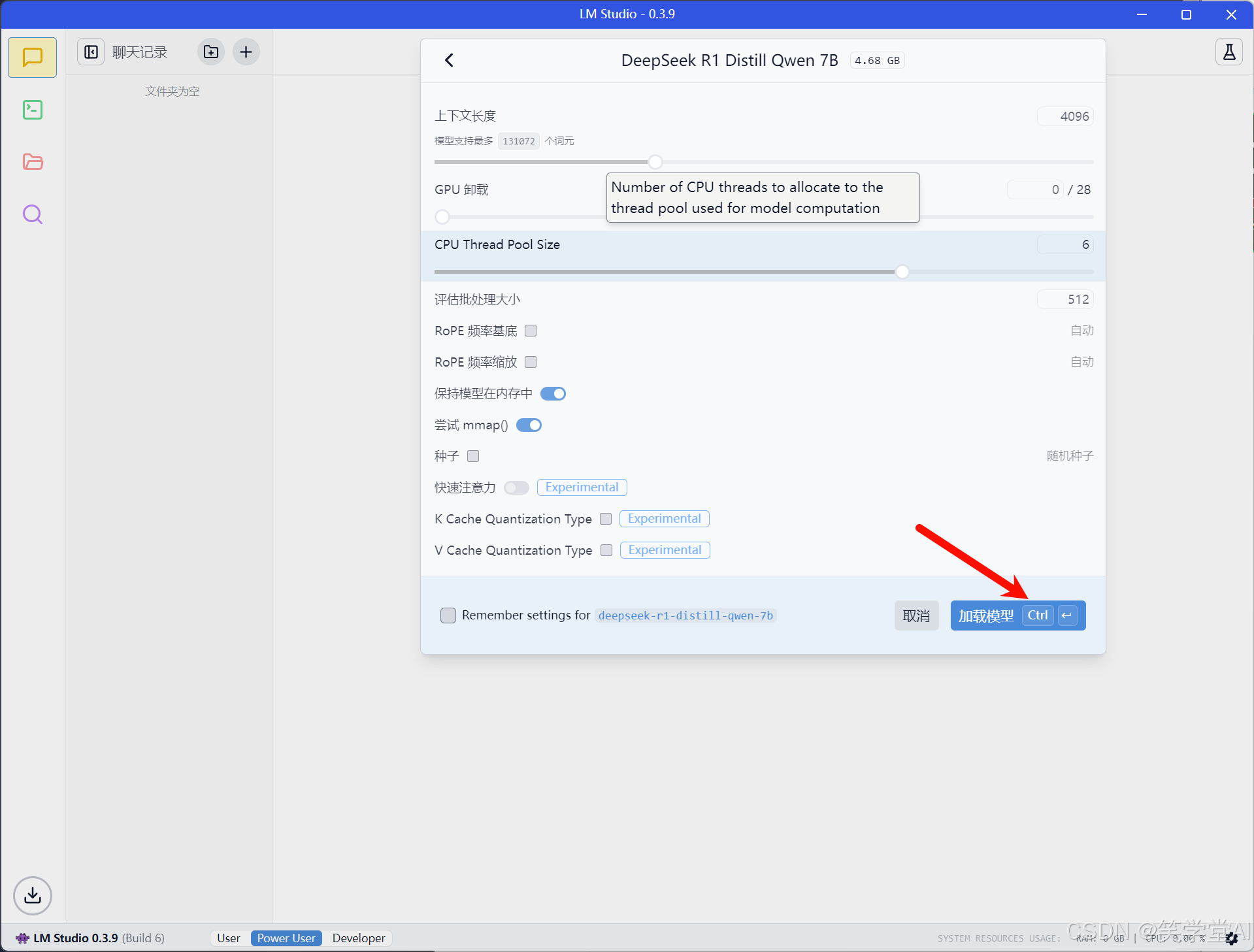Check V Cache Quantization Type box
Image resolution: width=1254 pixels, height=952 pixels.
pos(606,550)
